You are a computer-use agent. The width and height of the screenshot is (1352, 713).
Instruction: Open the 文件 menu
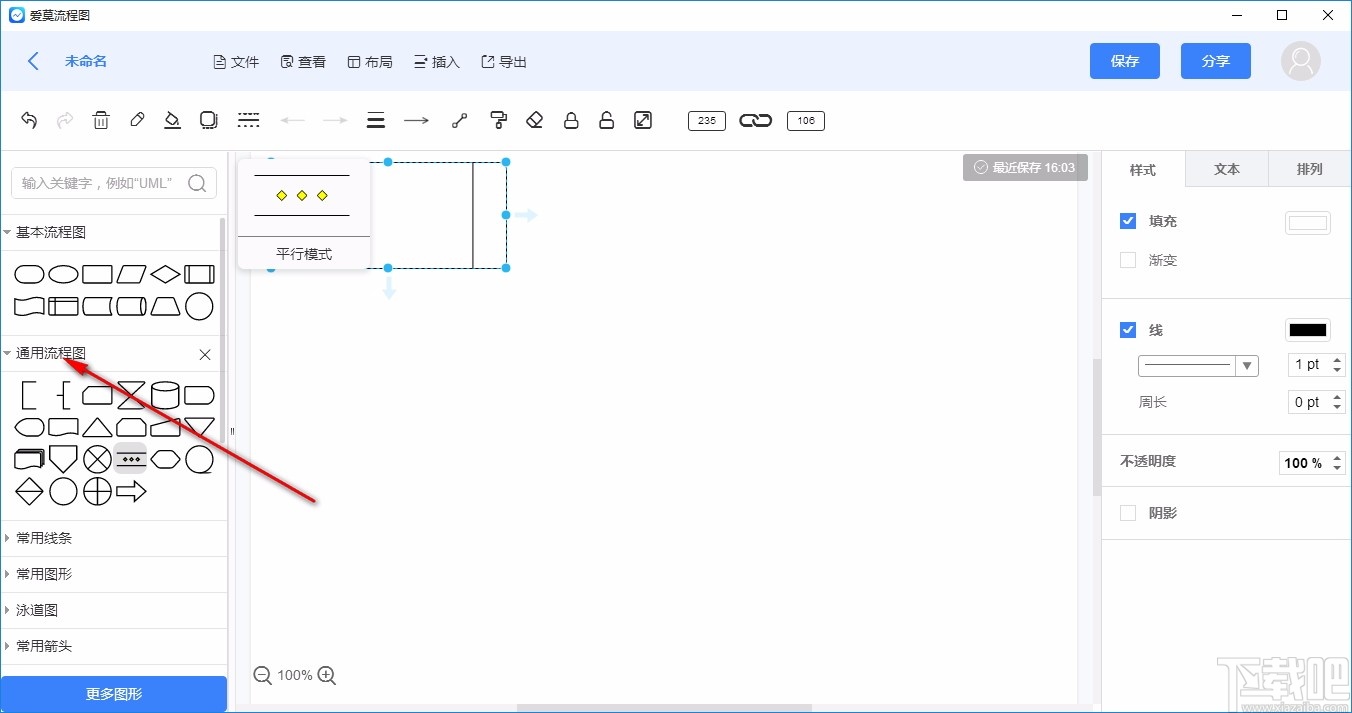click(236, 62)
